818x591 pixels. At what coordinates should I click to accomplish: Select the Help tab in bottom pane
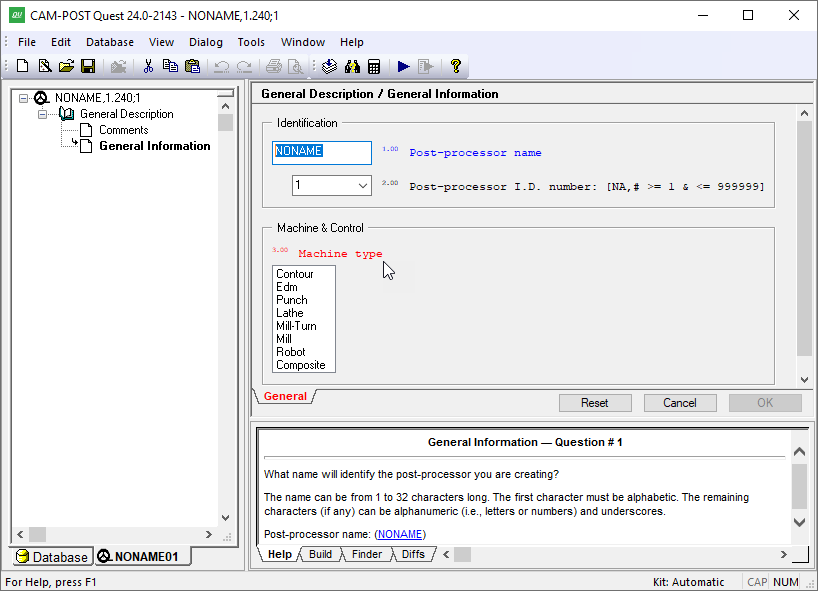pyautogui.click(x=280, y=554)
